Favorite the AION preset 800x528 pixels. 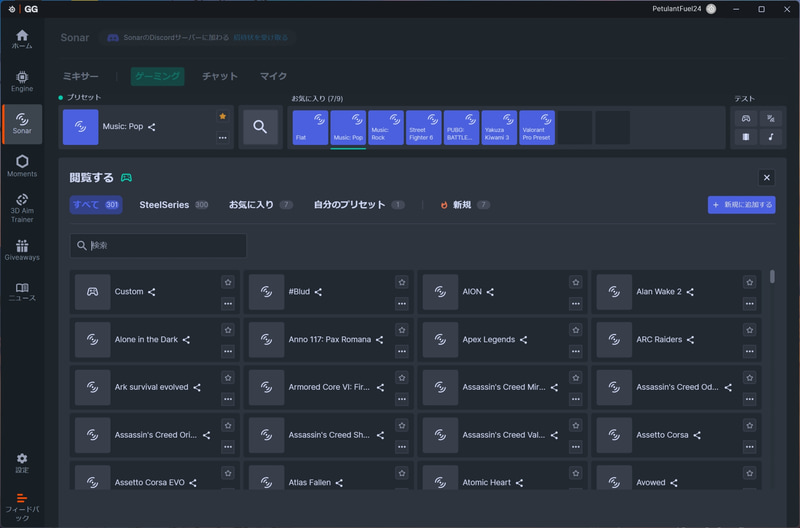(x=576, y=282)
